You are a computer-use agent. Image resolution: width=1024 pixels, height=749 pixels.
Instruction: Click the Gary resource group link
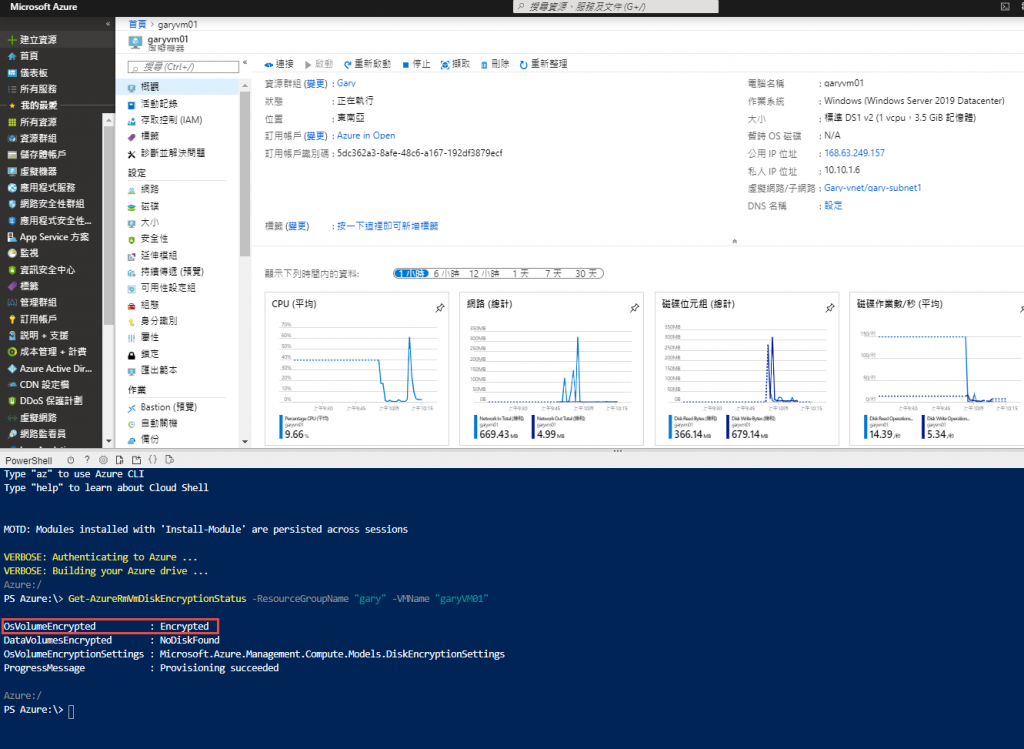(346, 84)
